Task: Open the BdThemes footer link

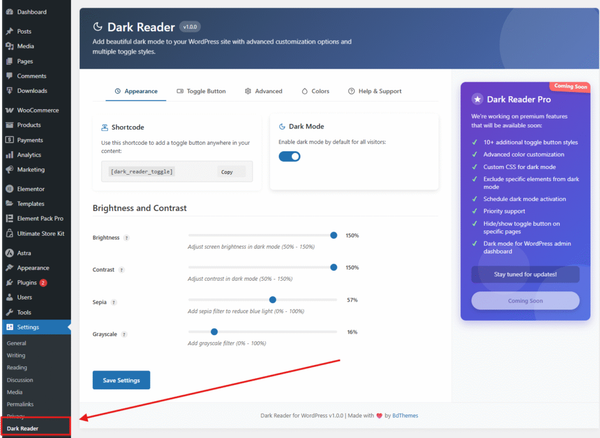Action: 405,415
